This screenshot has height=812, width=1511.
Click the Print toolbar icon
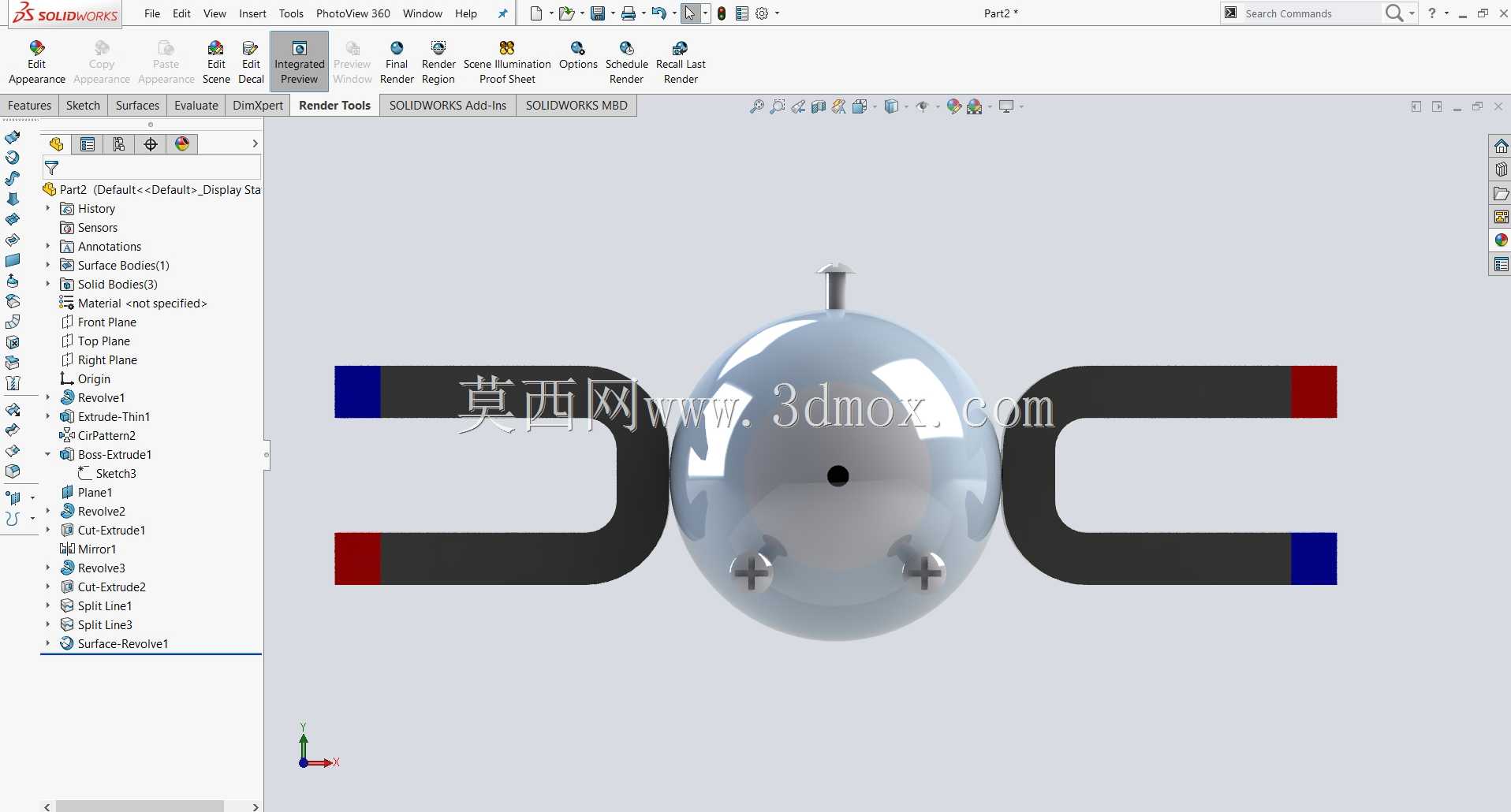tap(629, 13)
